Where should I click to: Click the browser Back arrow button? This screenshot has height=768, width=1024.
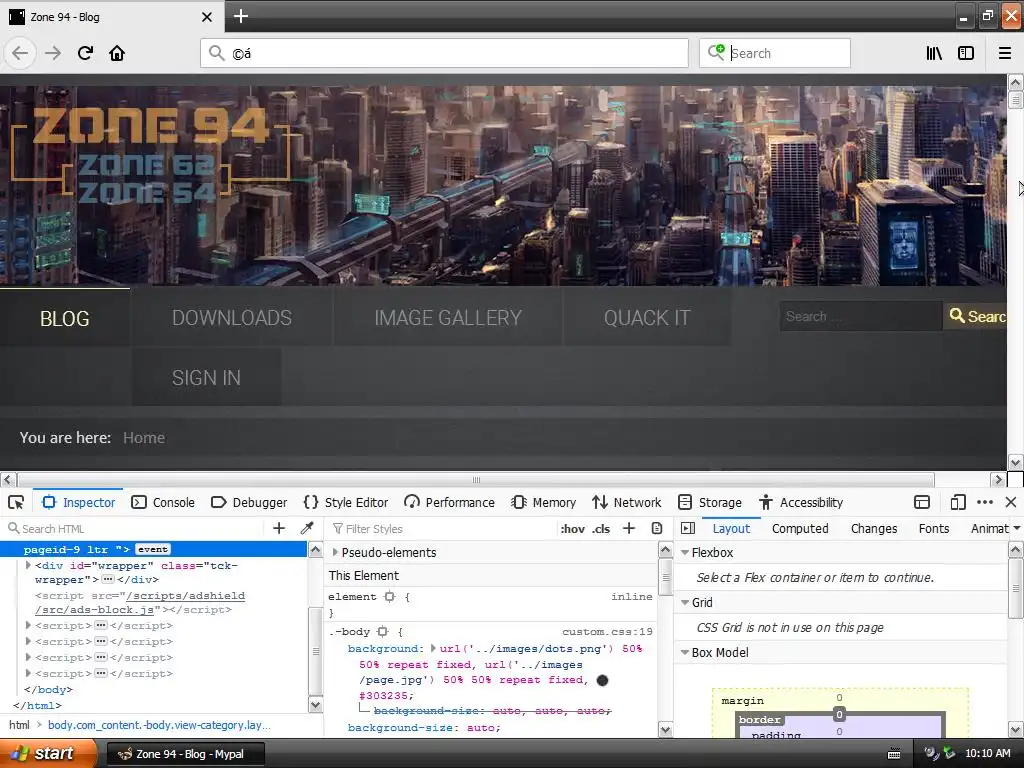pos(20,53)
